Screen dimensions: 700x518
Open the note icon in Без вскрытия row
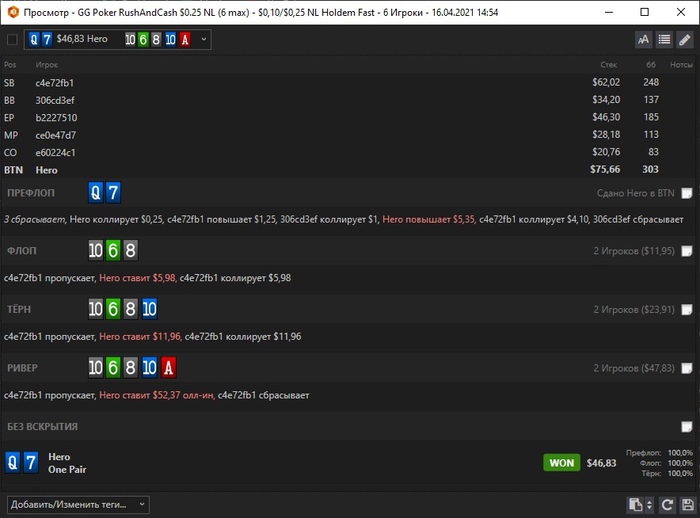[687, 427]
